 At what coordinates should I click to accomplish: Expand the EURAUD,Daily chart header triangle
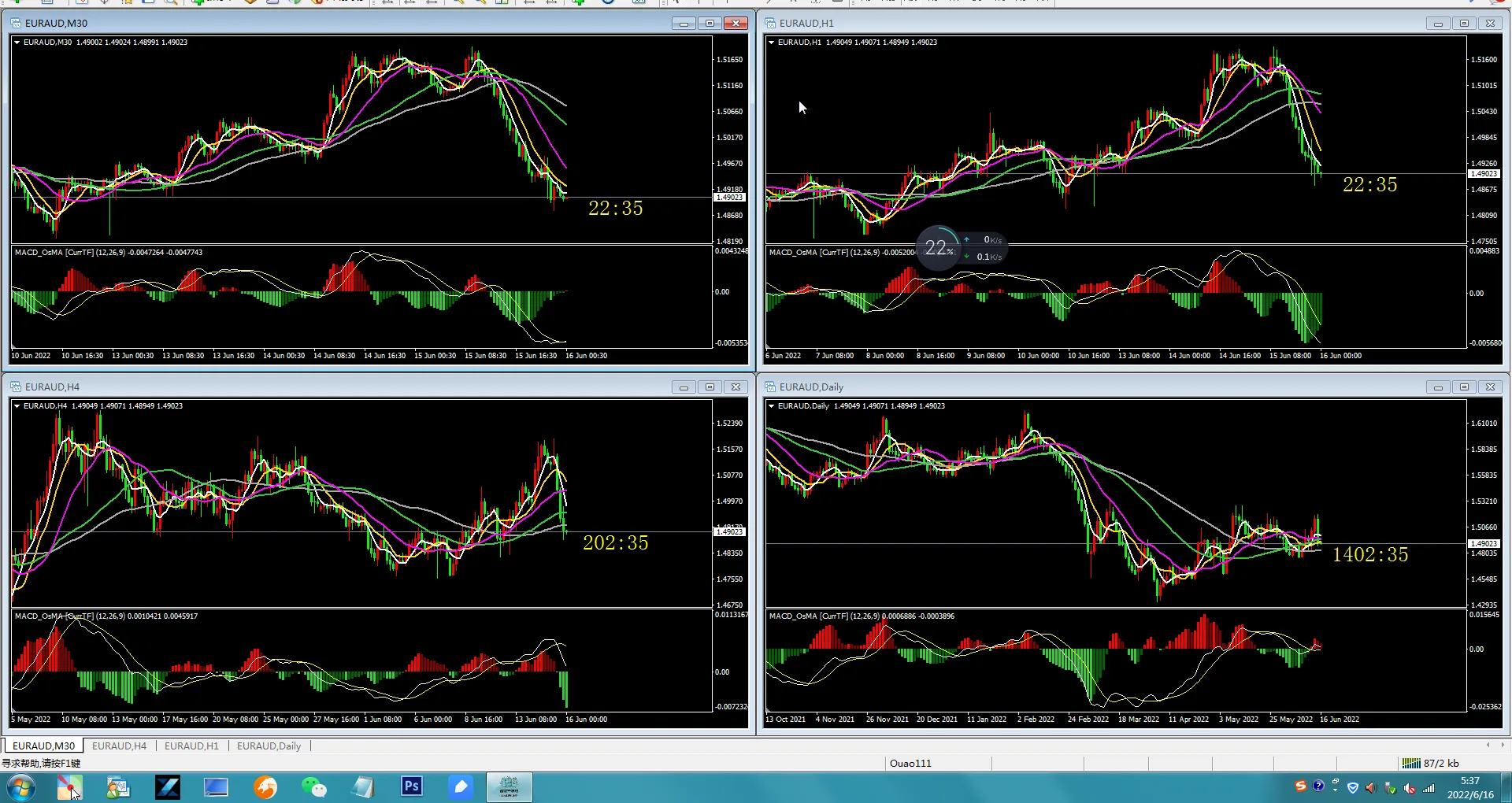tap(771, 406)
